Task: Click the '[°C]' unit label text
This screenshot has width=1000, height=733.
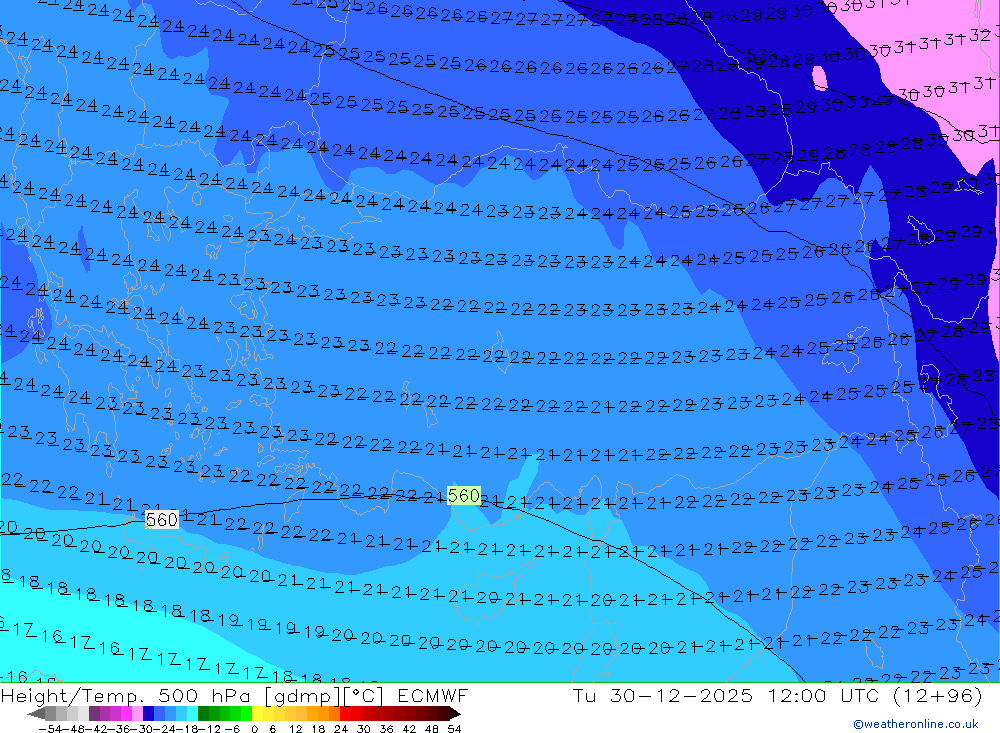Action: 364,695
